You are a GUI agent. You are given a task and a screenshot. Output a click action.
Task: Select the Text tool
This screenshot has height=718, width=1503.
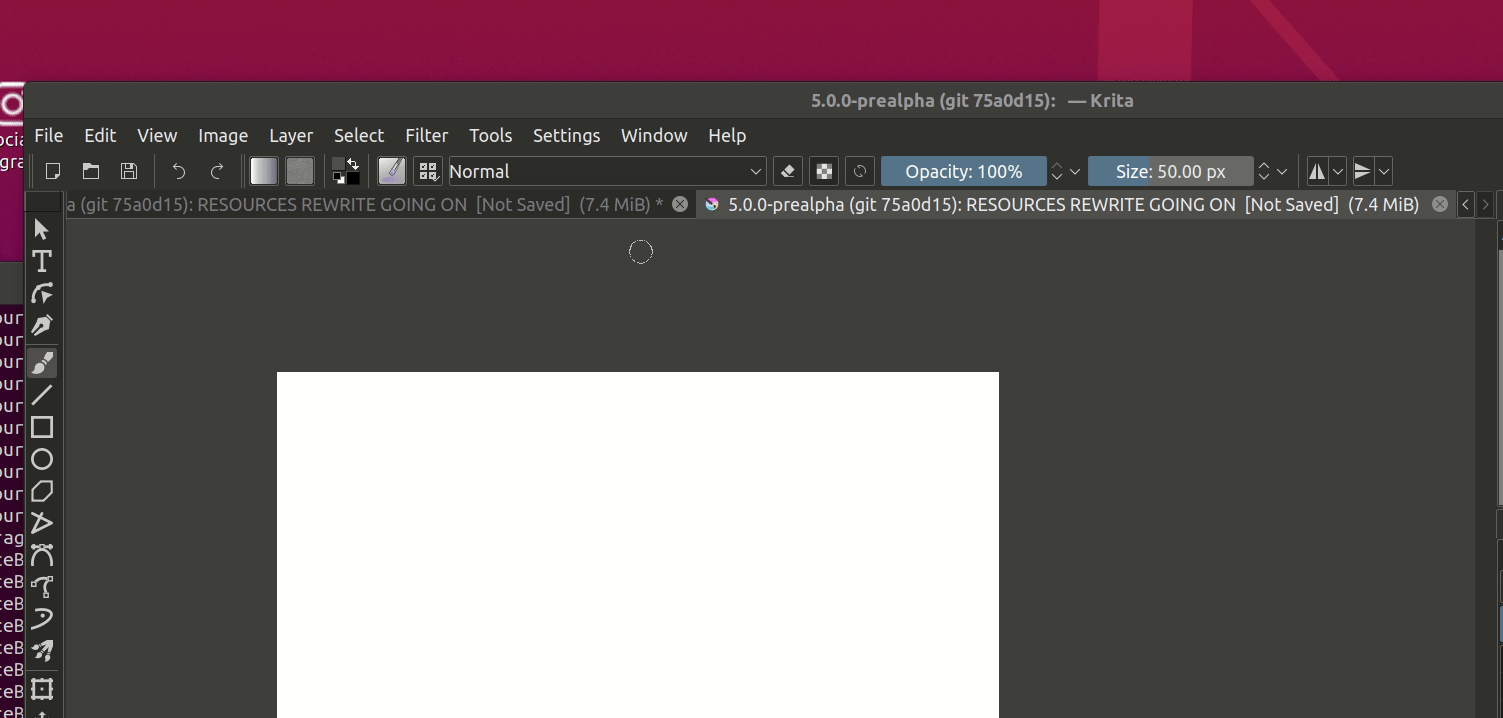42,261
